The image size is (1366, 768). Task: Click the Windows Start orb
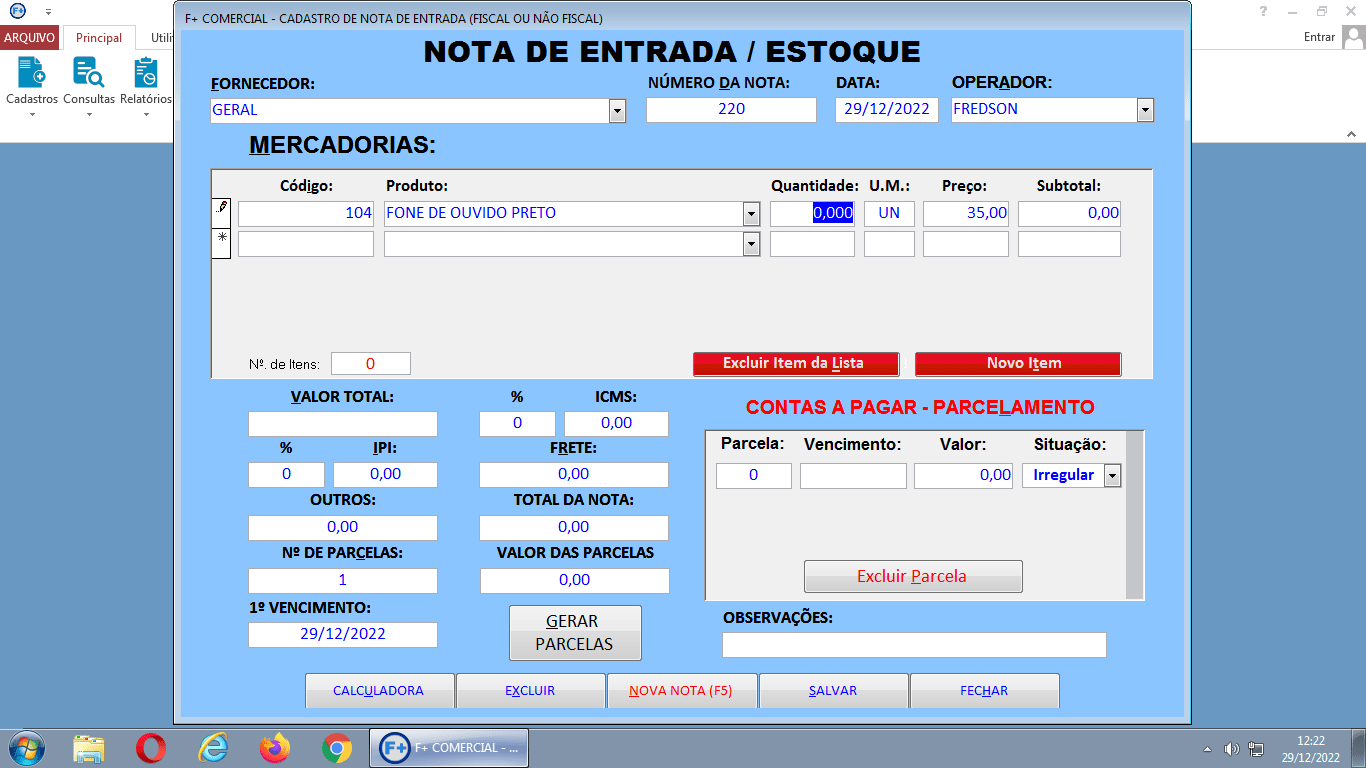(26, 748)
